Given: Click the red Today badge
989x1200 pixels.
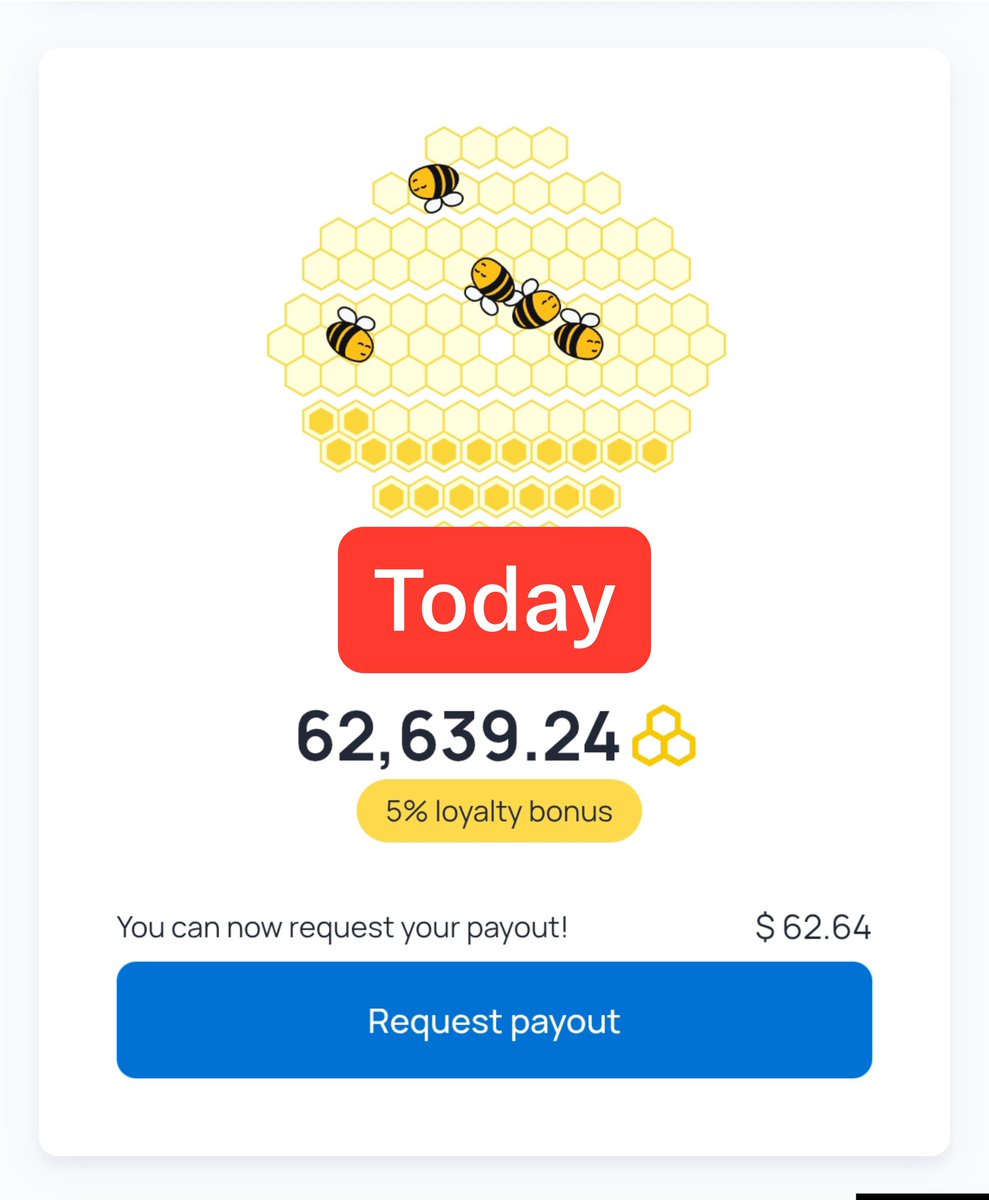Looking at the screenshot, I should pyautogui.click(x=494, y=600).
